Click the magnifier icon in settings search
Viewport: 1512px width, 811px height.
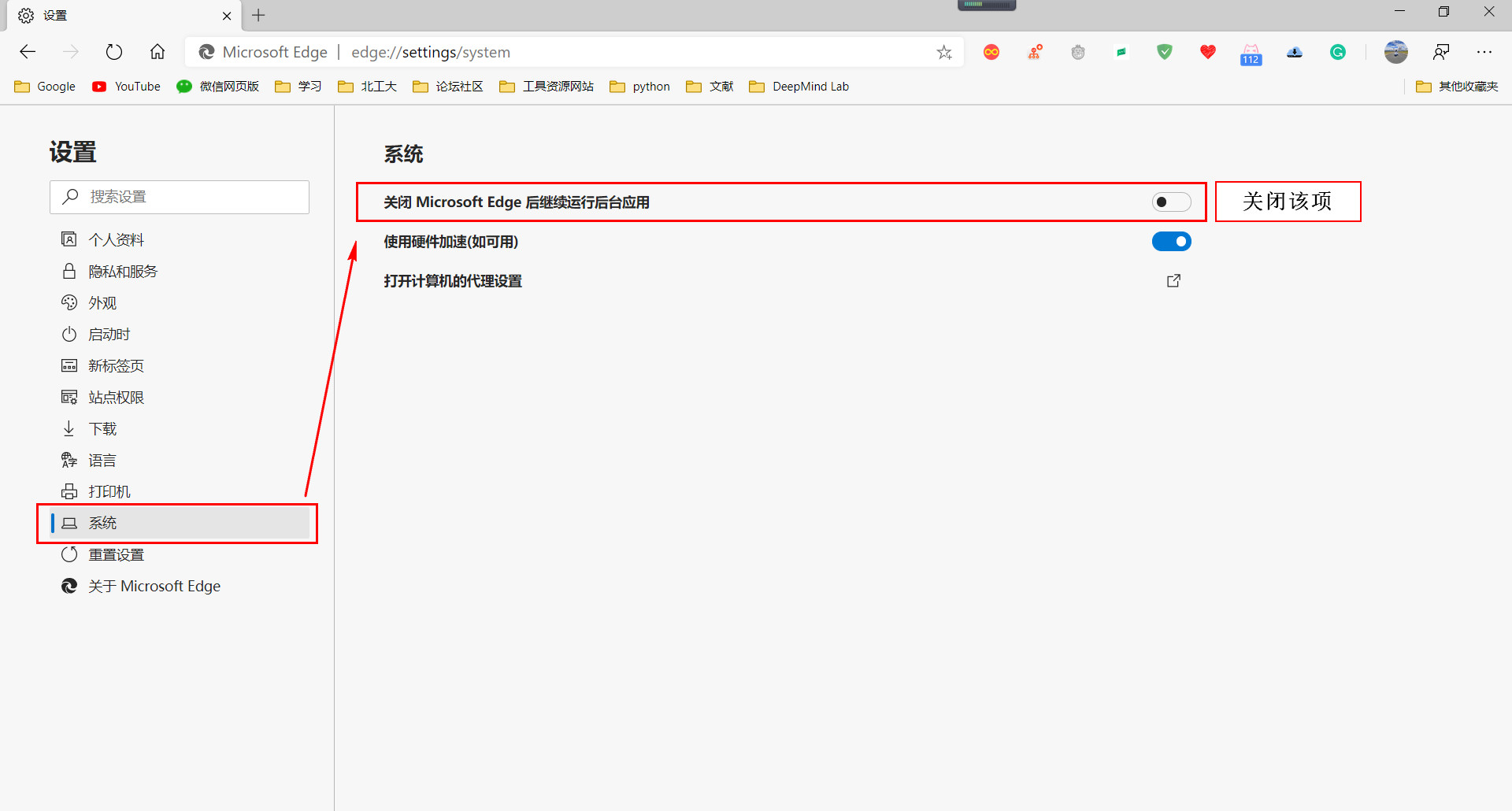point(71,196)
